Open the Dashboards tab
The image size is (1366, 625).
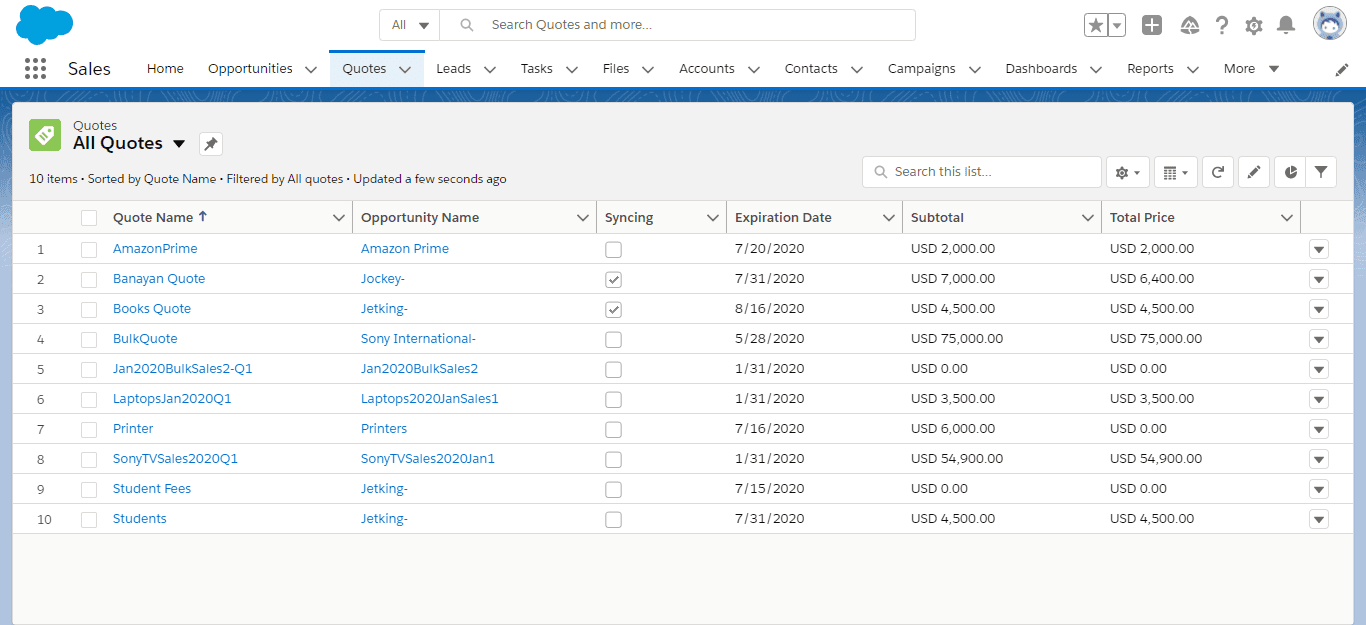pyautogui.click(x=1041, y=69)
